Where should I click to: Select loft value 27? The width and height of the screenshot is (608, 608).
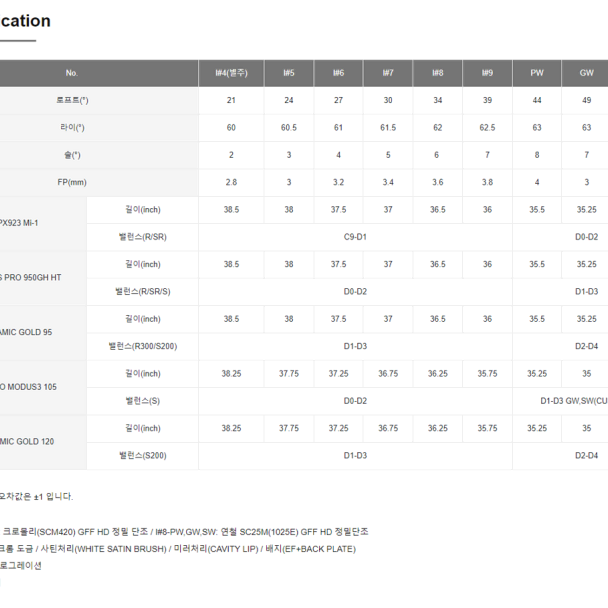(339, 100)
